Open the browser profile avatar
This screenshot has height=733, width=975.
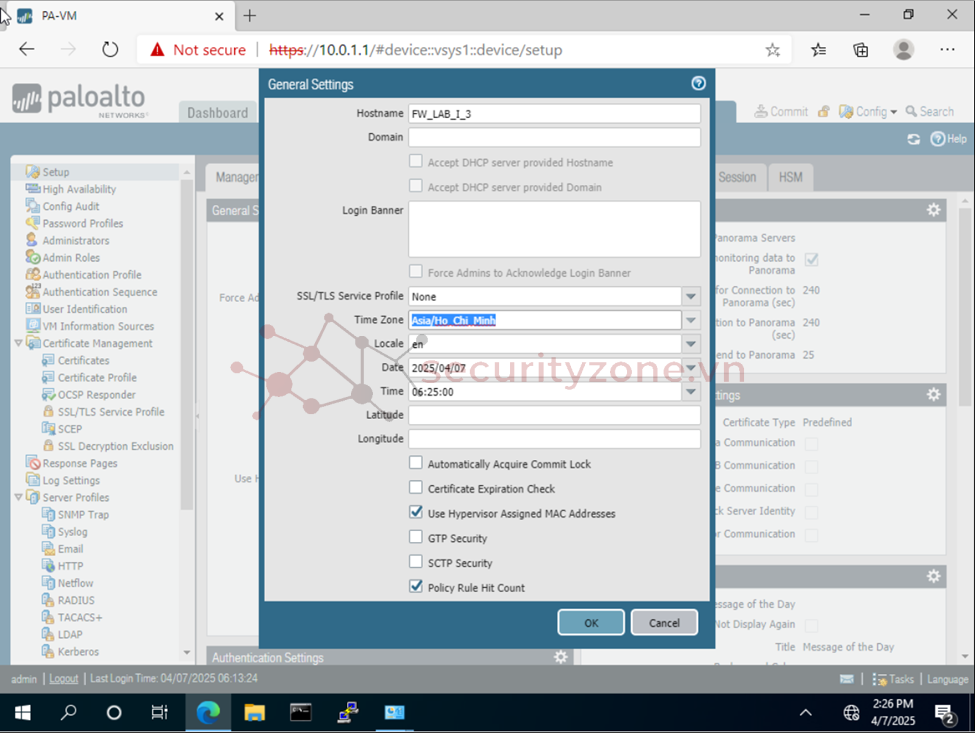coord(903,50)
